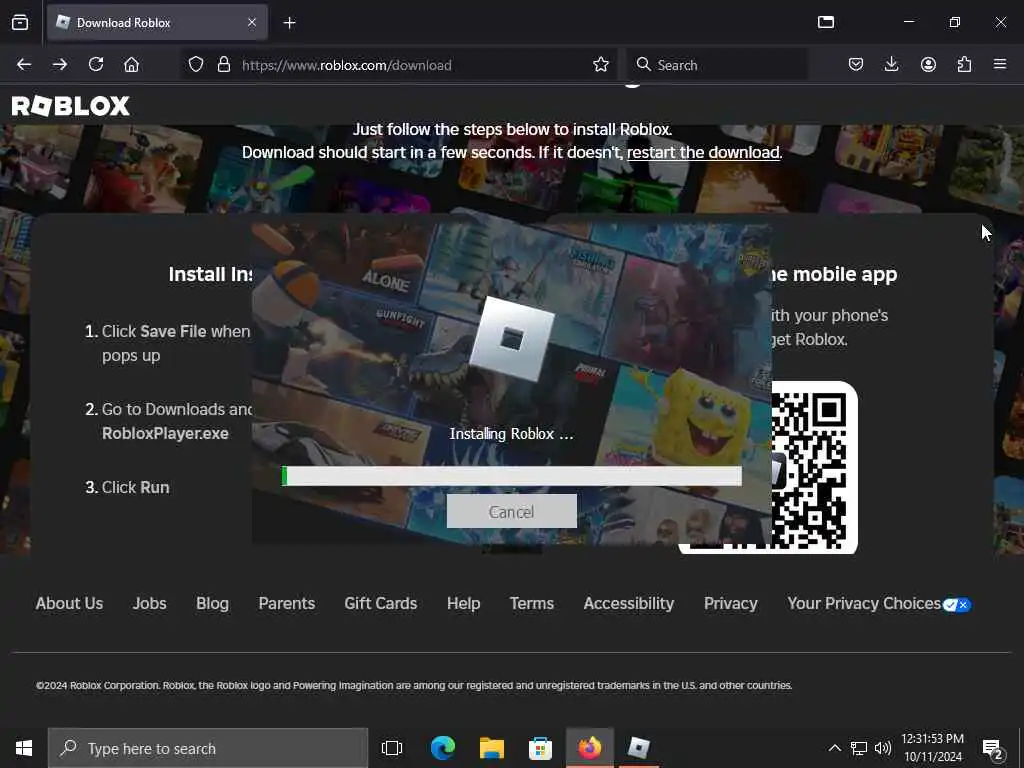Reload the Roblox download page
Screen dimensions: 1024x768
click(96, 65)
